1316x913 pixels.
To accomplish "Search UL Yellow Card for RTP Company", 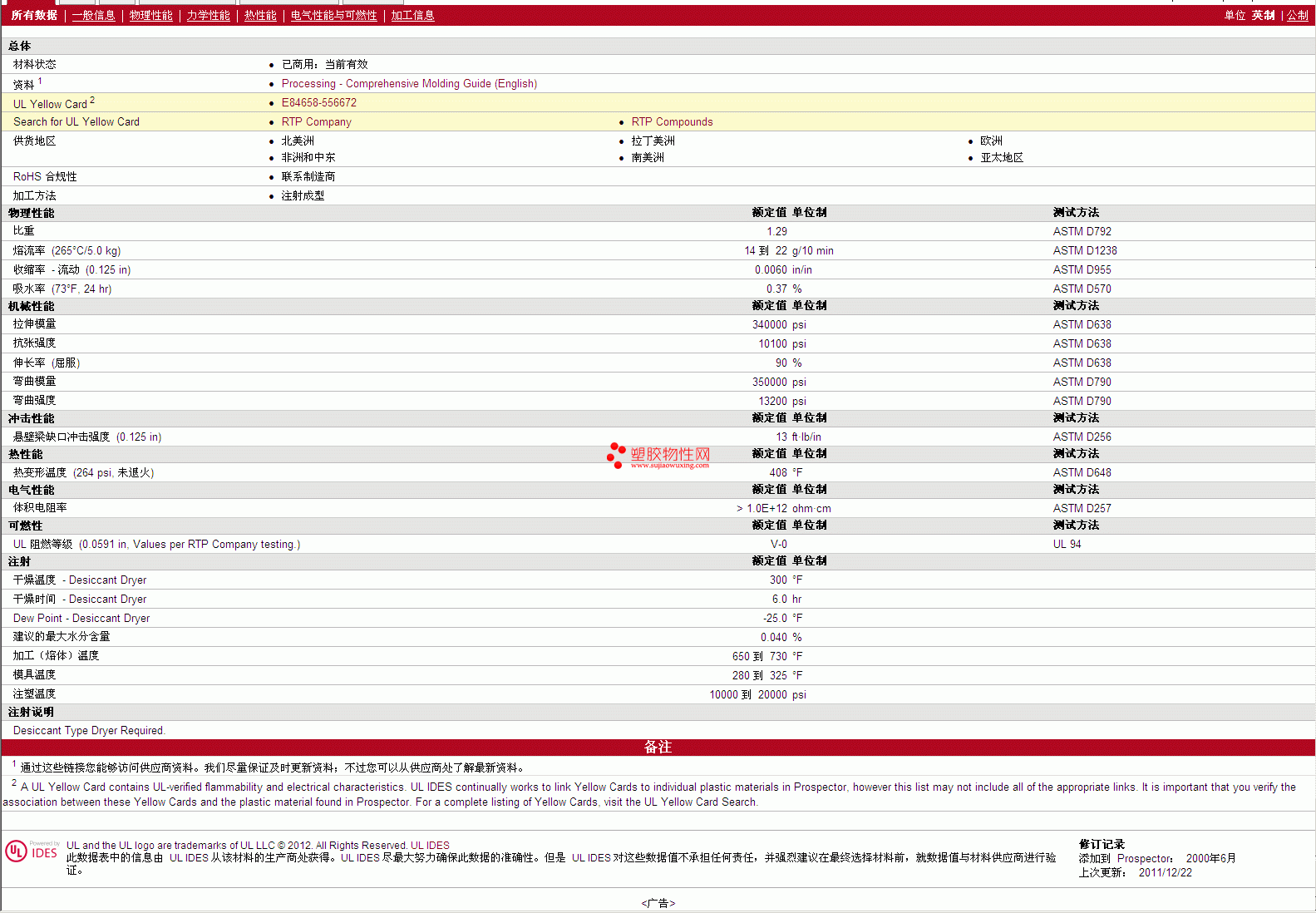I will 317,121.
